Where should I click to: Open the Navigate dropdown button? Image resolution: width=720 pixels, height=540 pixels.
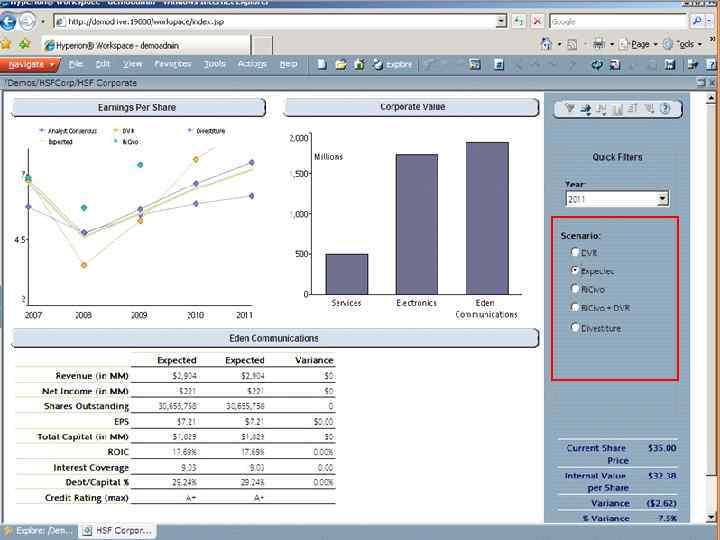click(30, 65)
